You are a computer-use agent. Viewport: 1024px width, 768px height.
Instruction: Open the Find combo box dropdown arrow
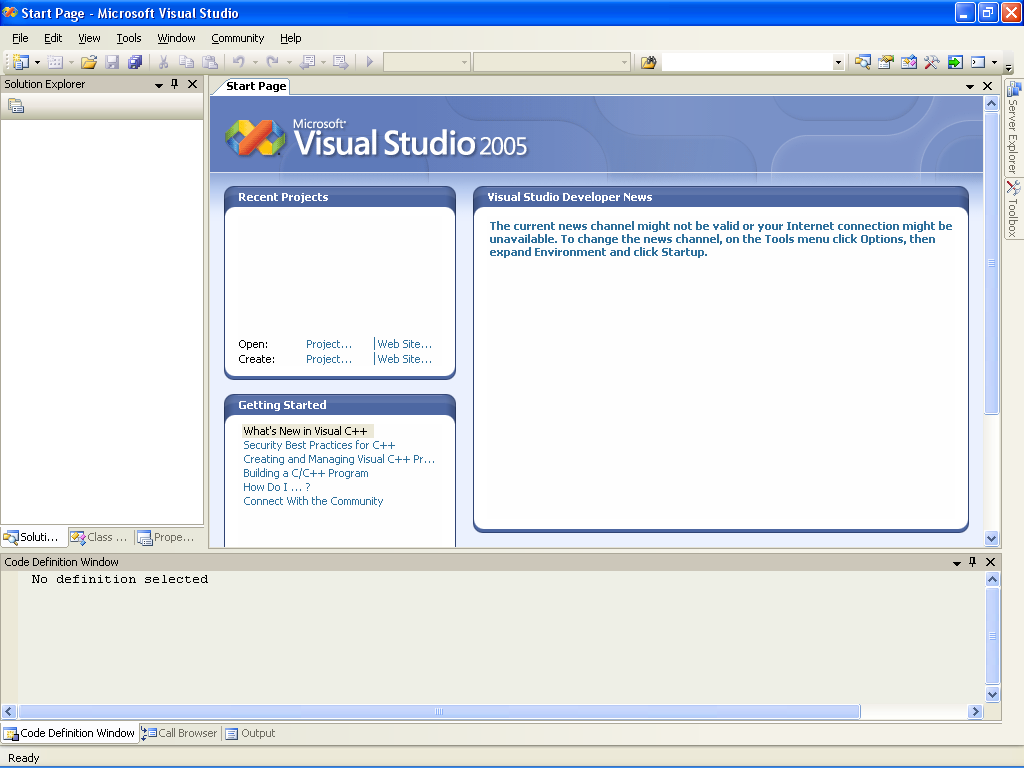[x=838, y=63]
